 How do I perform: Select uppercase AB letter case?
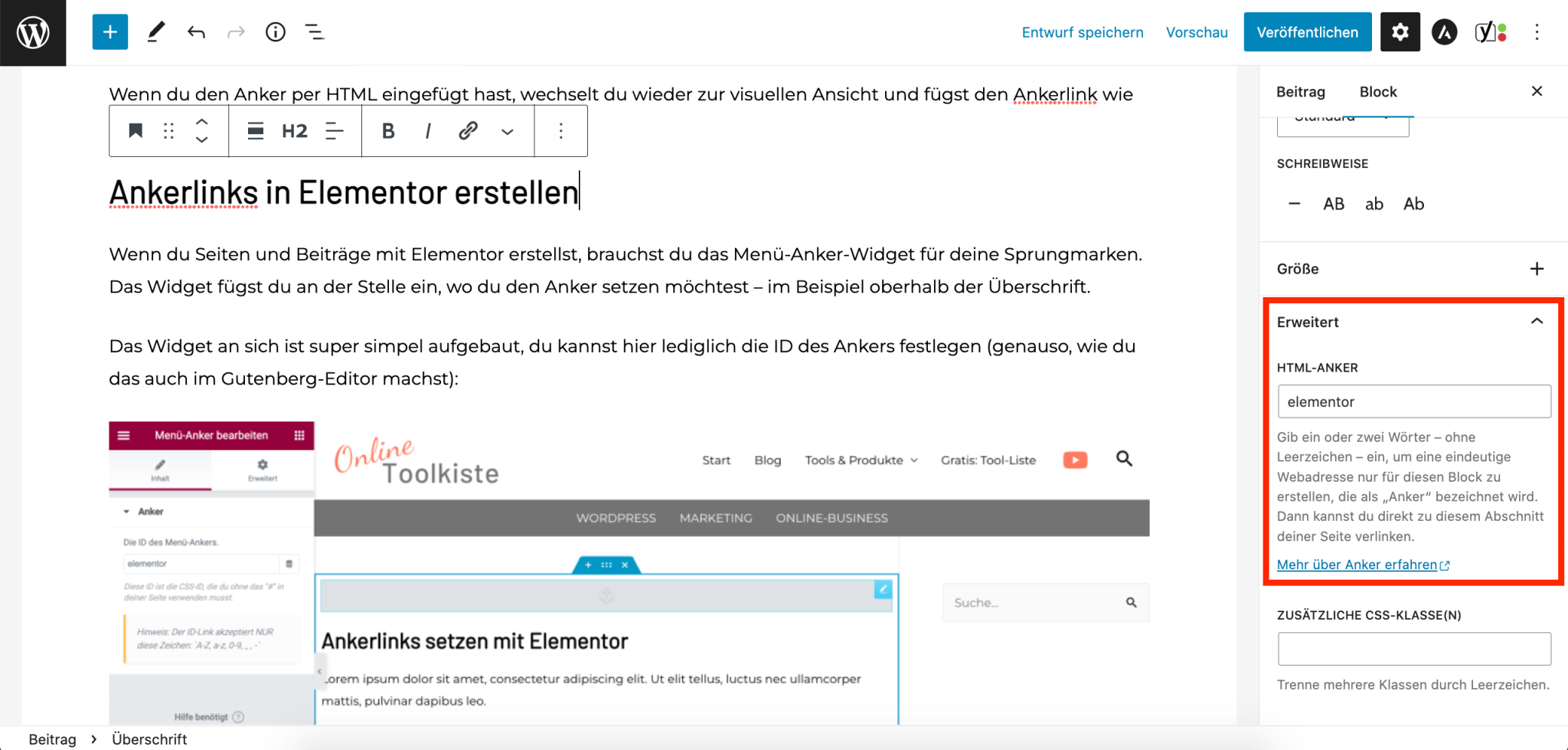tap(1333, 204)
